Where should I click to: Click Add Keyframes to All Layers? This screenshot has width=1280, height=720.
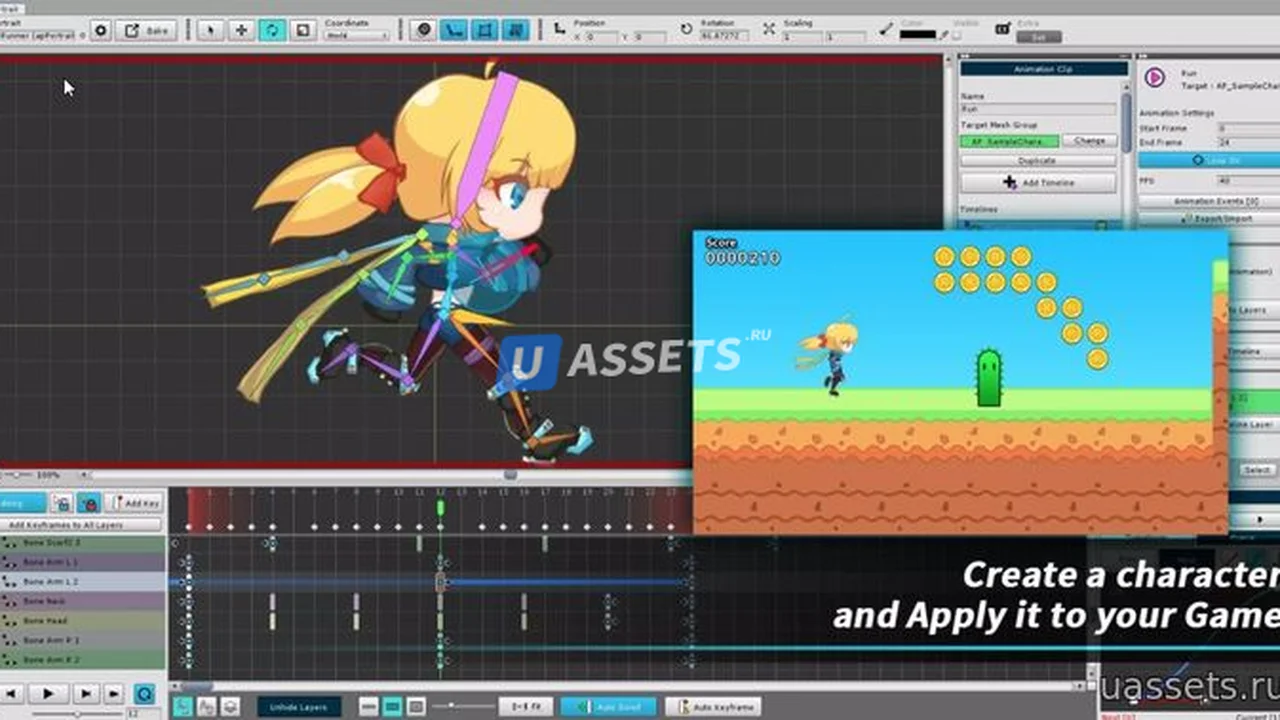click(81, 524)
